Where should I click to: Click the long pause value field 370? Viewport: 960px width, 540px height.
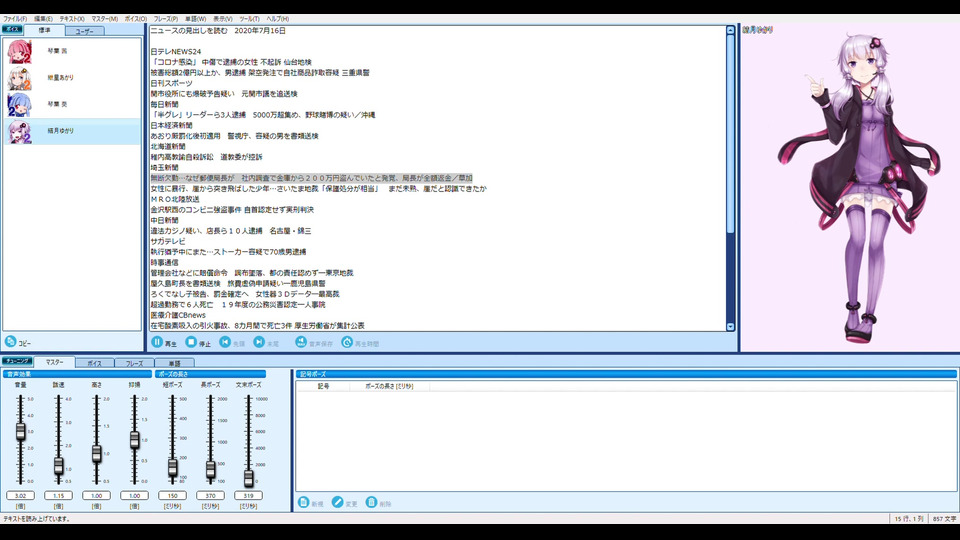pyautogui.click(x=210, y=495)
